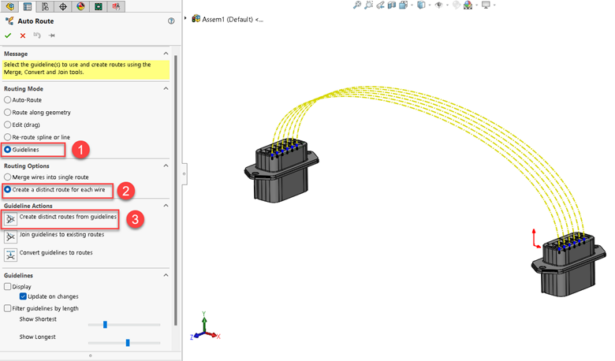Switch to the ConfigurationManager tab
615x361 pixels.
coord(45,6)
